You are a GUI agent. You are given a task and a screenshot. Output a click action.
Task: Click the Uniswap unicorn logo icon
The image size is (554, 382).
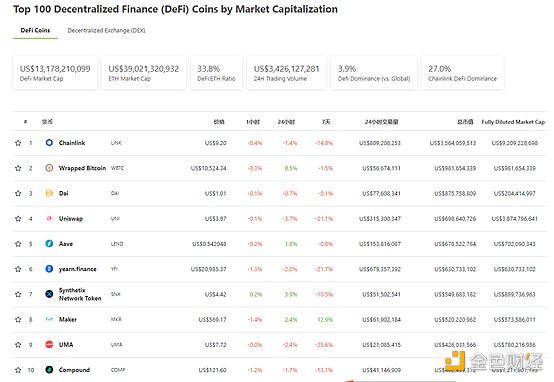(49, 218)
